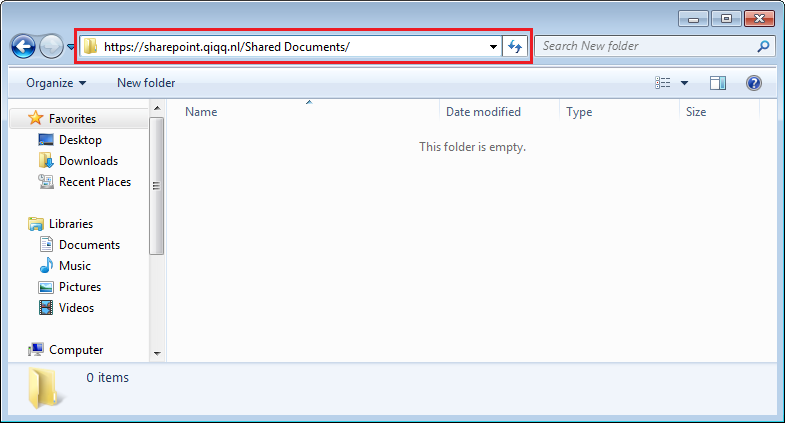This screenshot has width=785, height=423.
Task: Click the navigation pane scroll down arrow
Action: [157, 353]
